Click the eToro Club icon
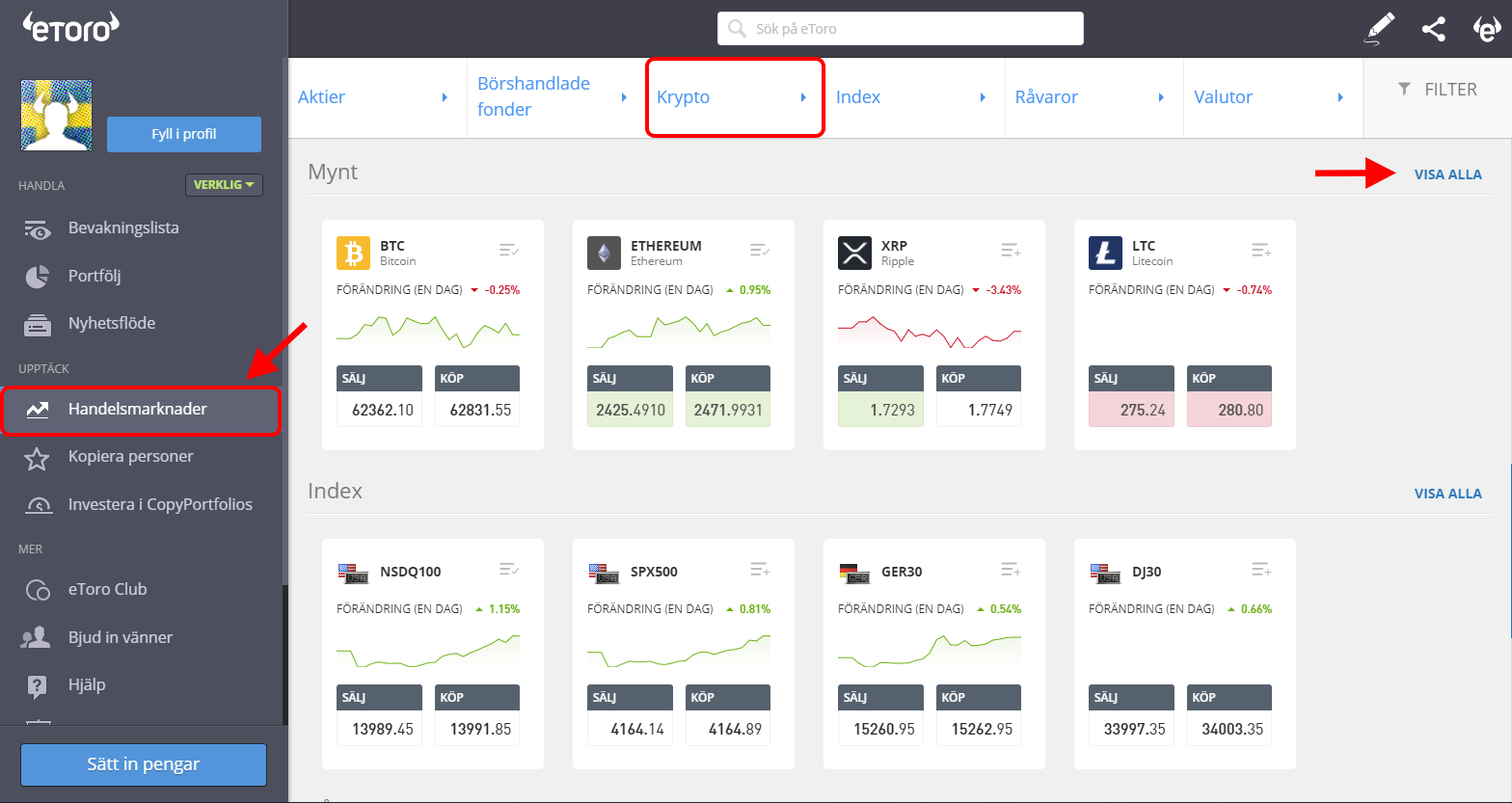This screenshot has width=1512, height=803. pyautogui.click(x=37, y=590)
